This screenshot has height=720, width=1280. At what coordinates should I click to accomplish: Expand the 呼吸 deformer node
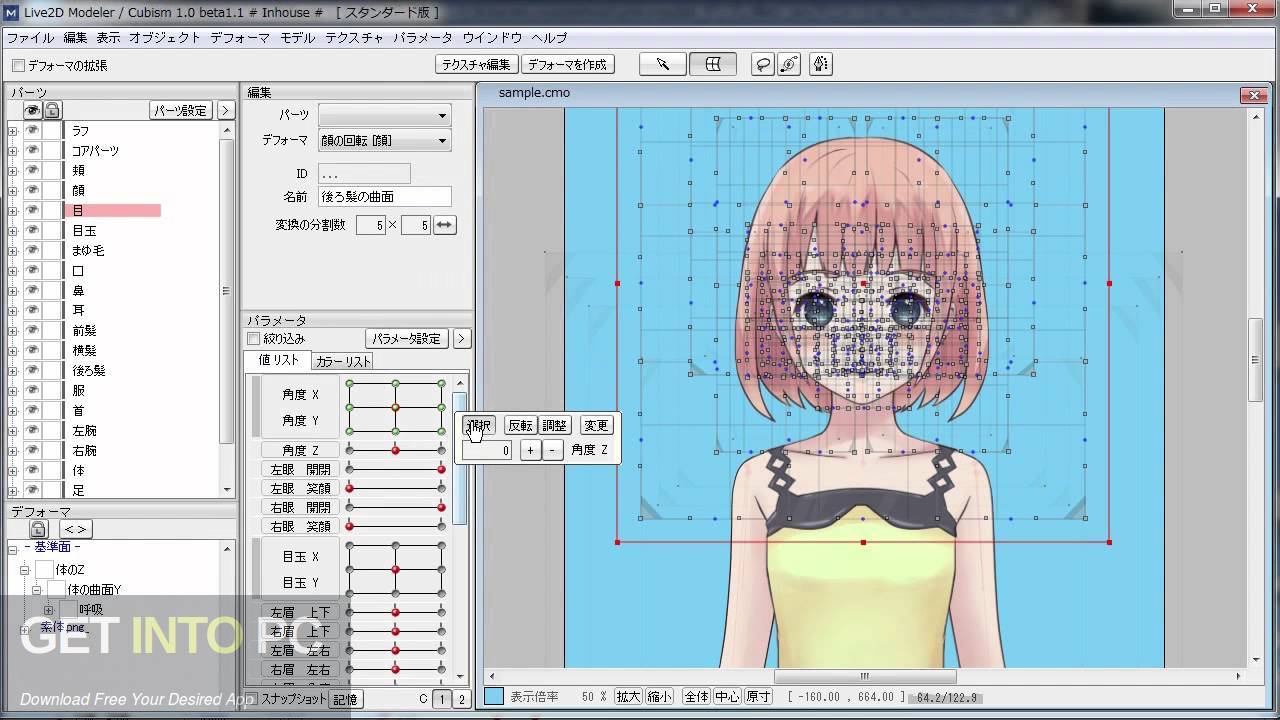click(x=48, y=610)
